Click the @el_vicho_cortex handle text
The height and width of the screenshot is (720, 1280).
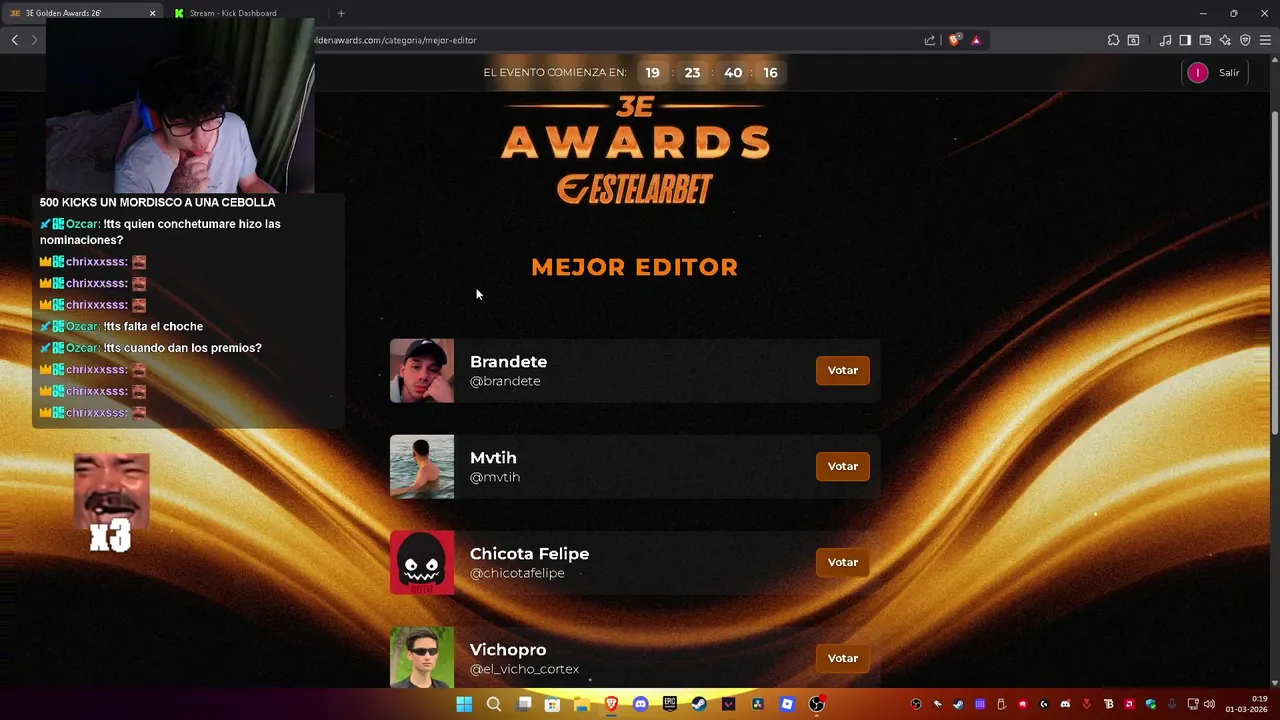[524, 669]
